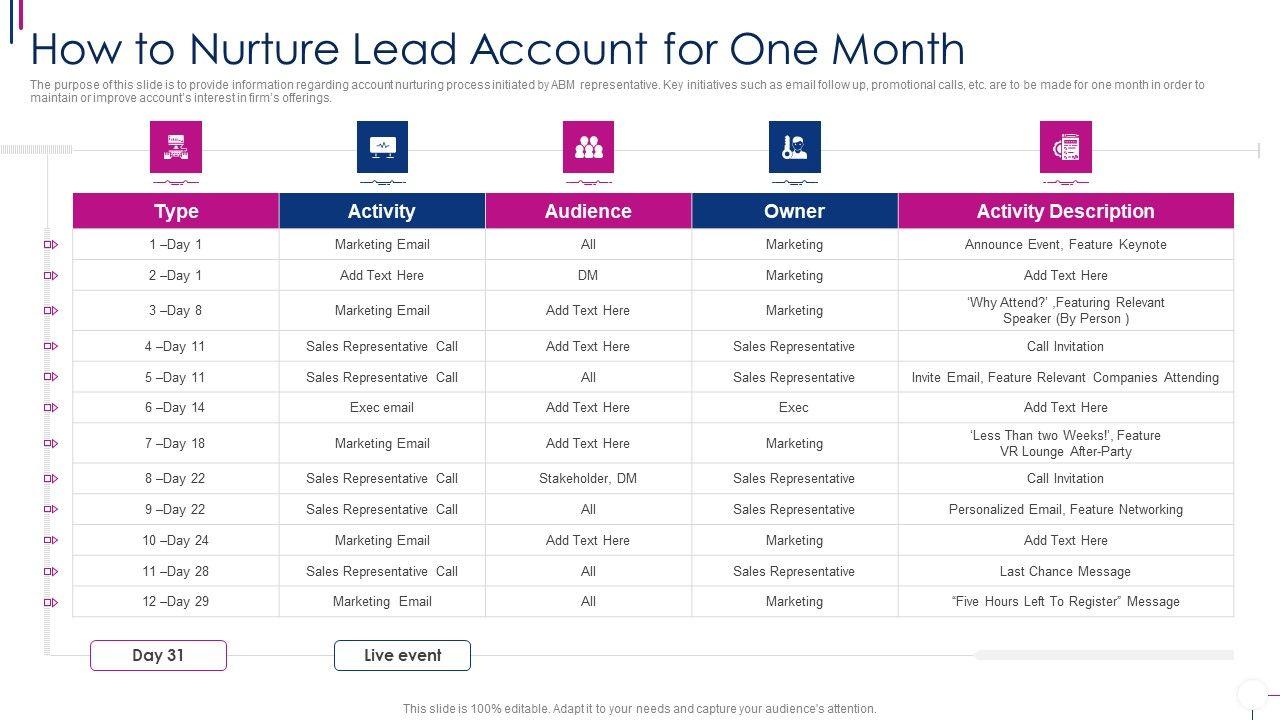Click the pink icon above the Type column
The width and height of the screenshot is (1280, 720).
(x=176, y=147)
